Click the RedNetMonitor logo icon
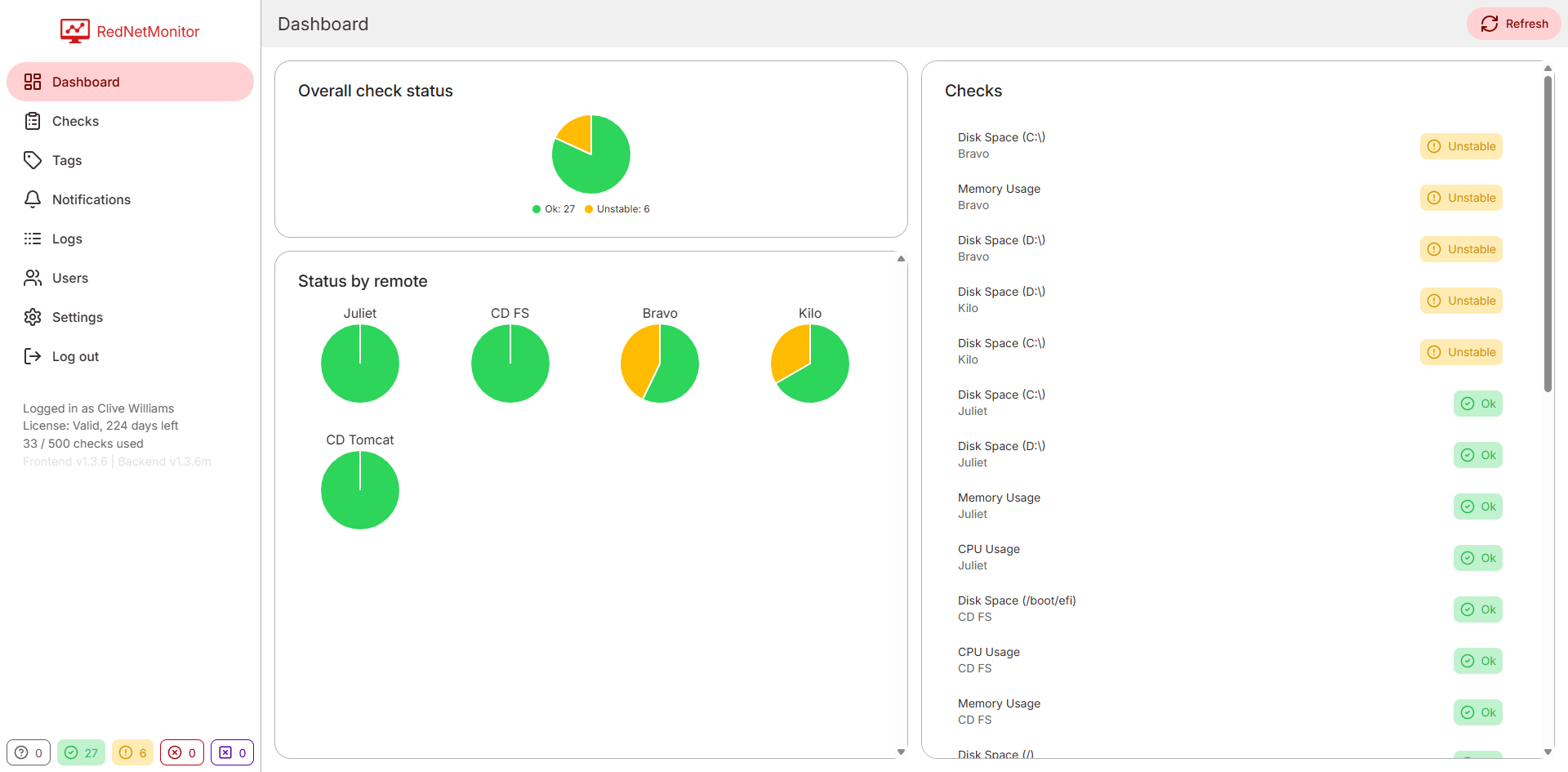The height and width of the screenshot is (772, 1568). click(74, 31)
